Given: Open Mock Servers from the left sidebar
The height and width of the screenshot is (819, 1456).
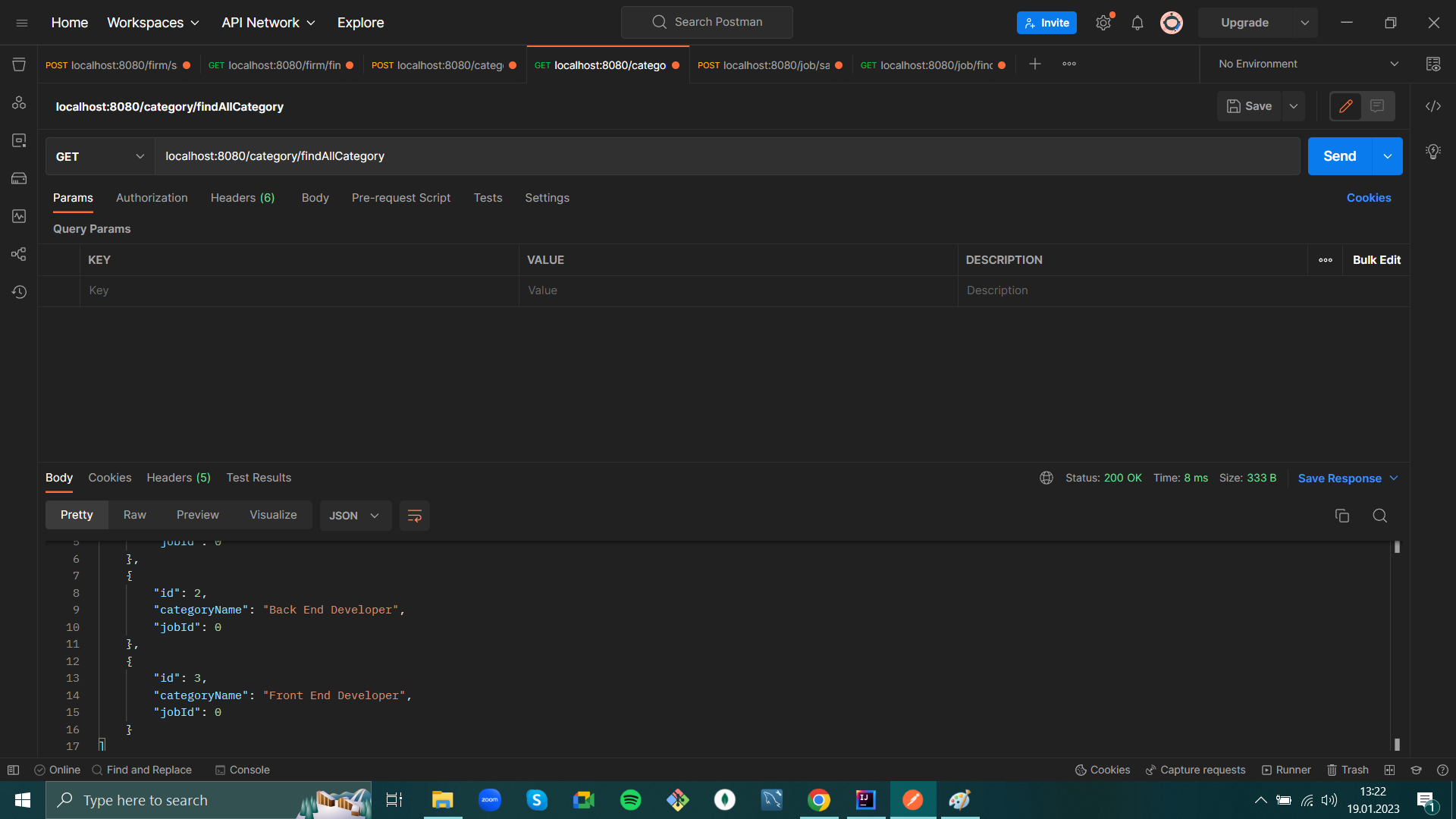Looking at the screenshot, I should point(19,178).
